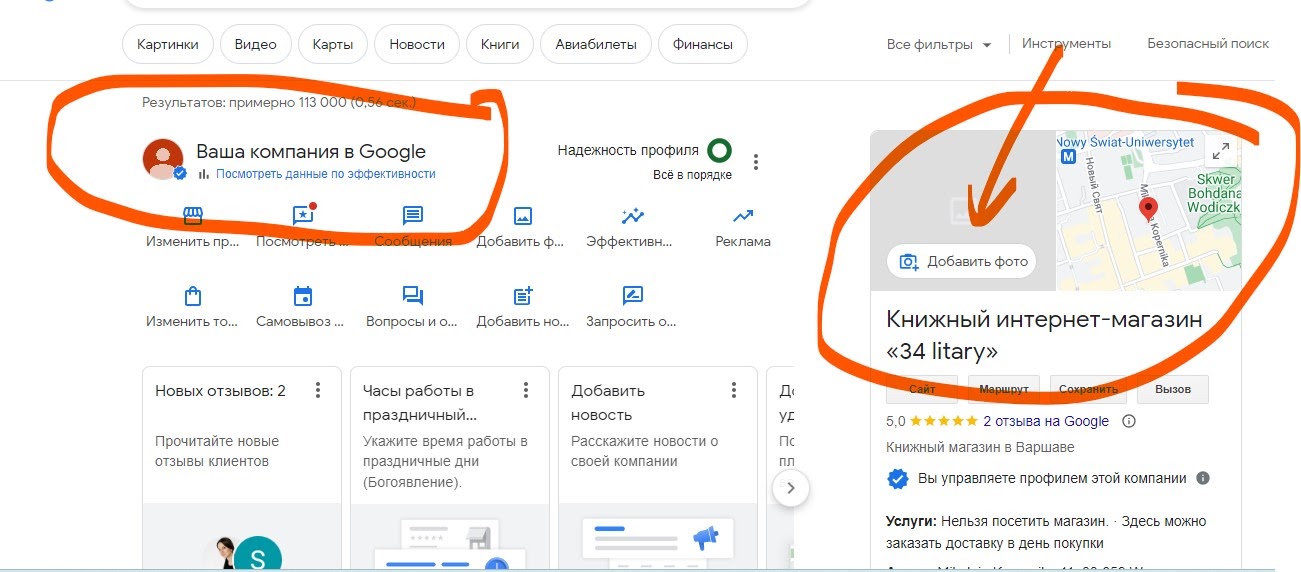Open the Часы работы в праздничный card
Viewport: 1301px width, 572px height.
449,469
